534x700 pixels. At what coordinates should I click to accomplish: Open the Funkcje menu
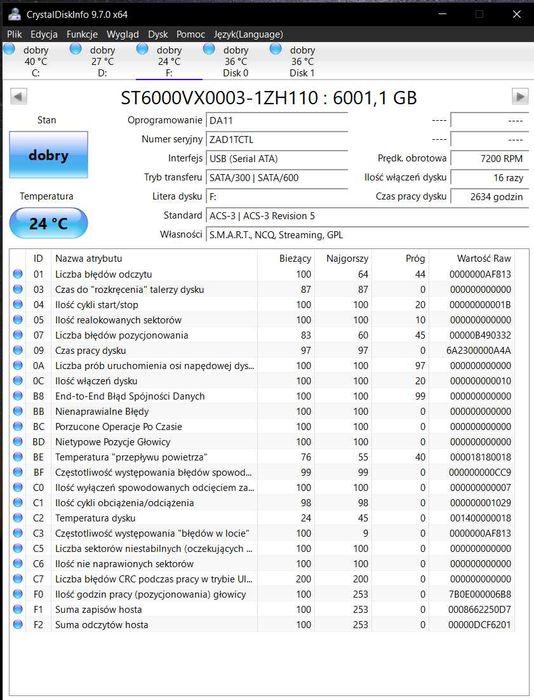tap(82, 34)
